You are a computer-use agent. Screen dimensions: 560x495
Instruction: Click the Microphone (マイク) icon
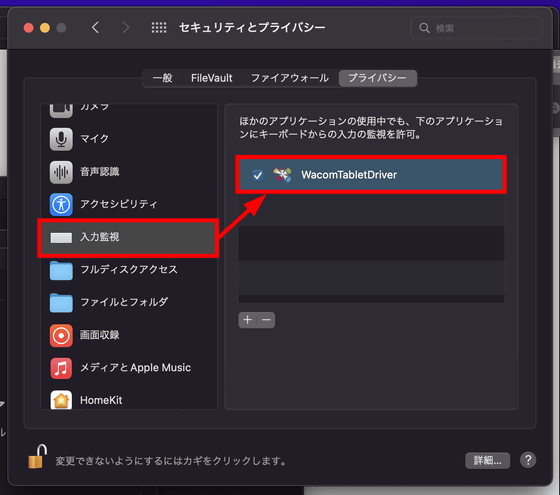coord(61,139)
